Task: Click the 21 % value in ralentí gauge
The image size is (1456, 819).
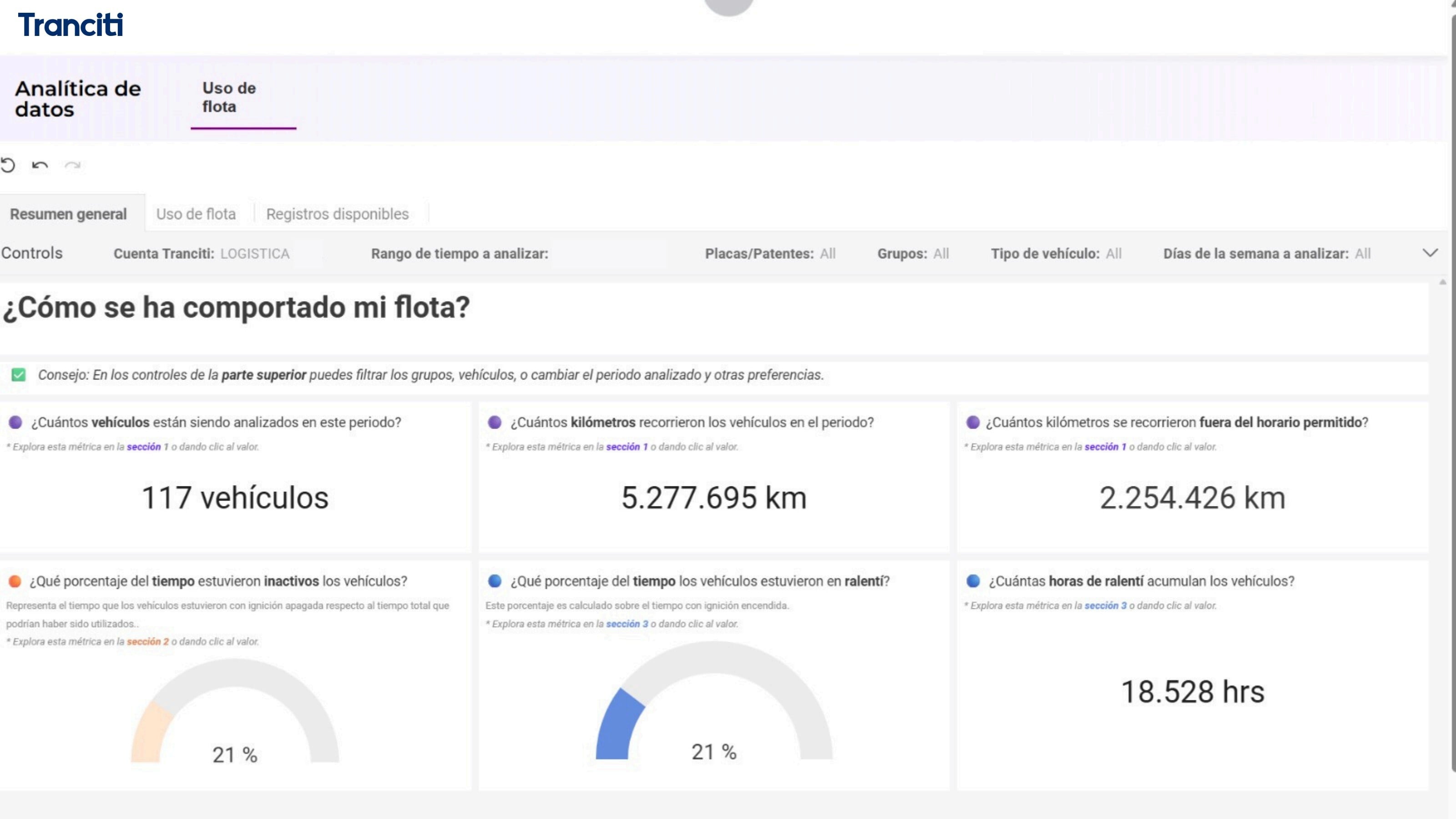Action: 714,752
